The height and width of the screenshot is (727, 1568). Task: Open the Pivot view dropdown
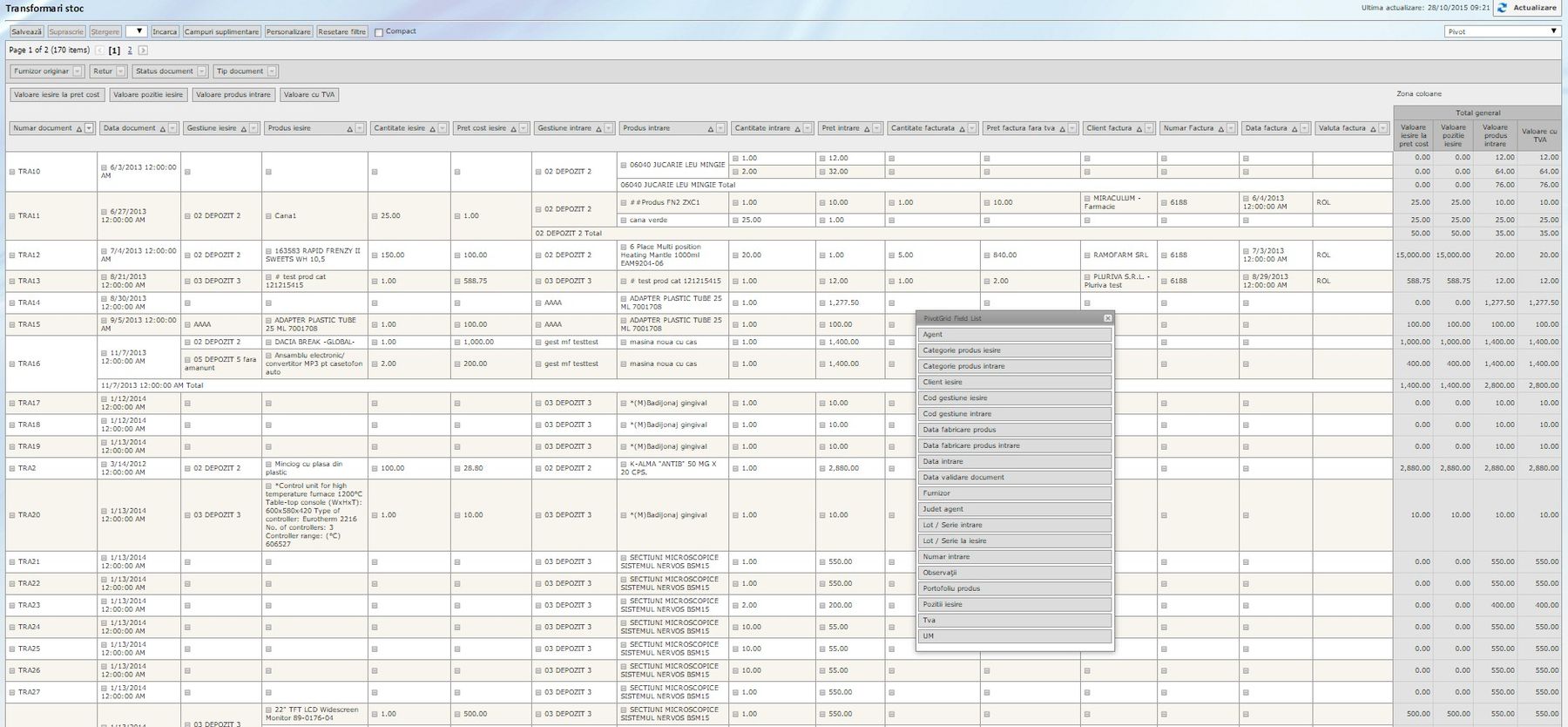[1553, 31]
